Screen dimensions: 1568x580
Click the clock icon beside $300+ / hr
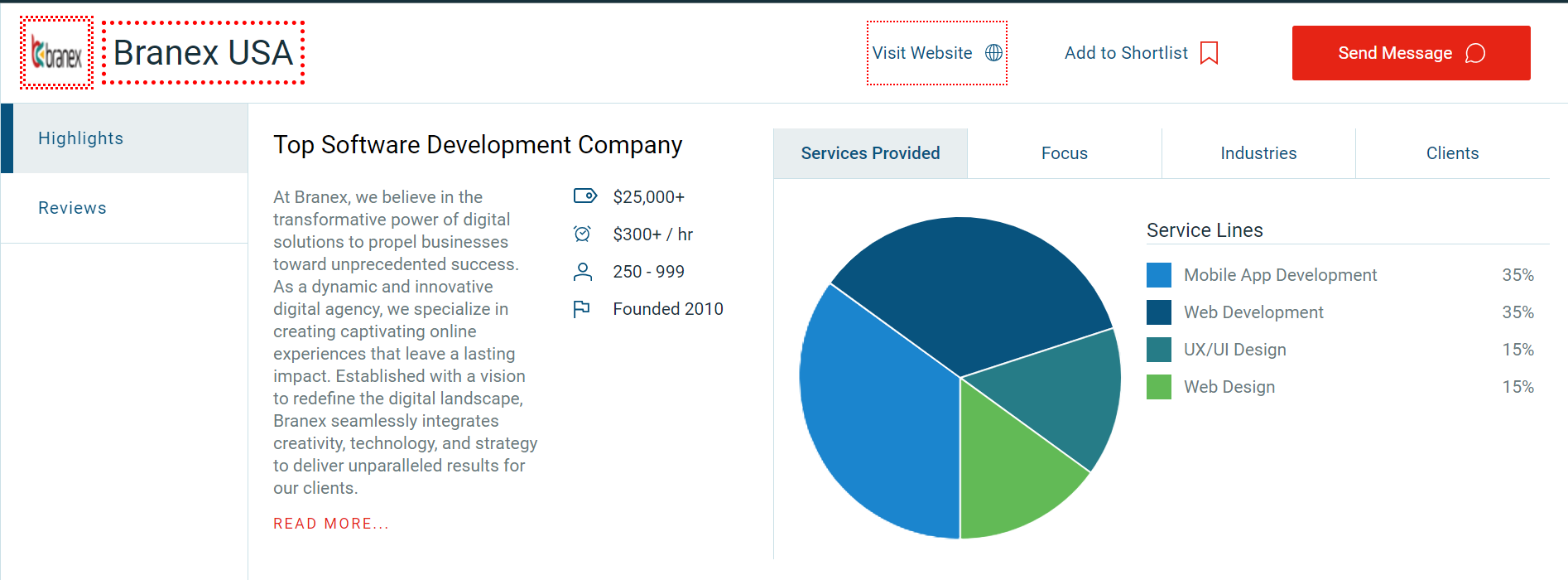[x=582, y=234]
